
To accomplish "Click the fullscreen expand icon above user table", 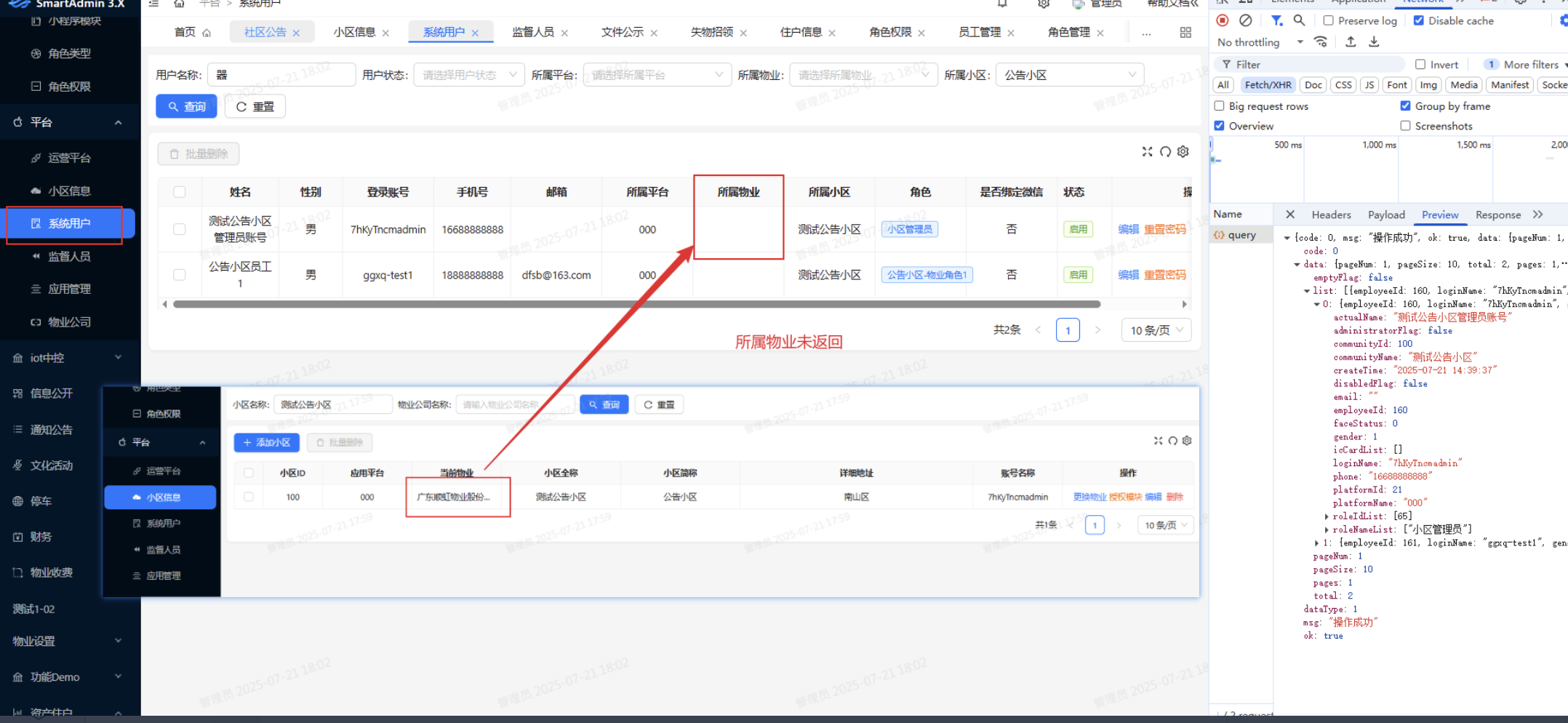I will click(x=1147, y=151).
